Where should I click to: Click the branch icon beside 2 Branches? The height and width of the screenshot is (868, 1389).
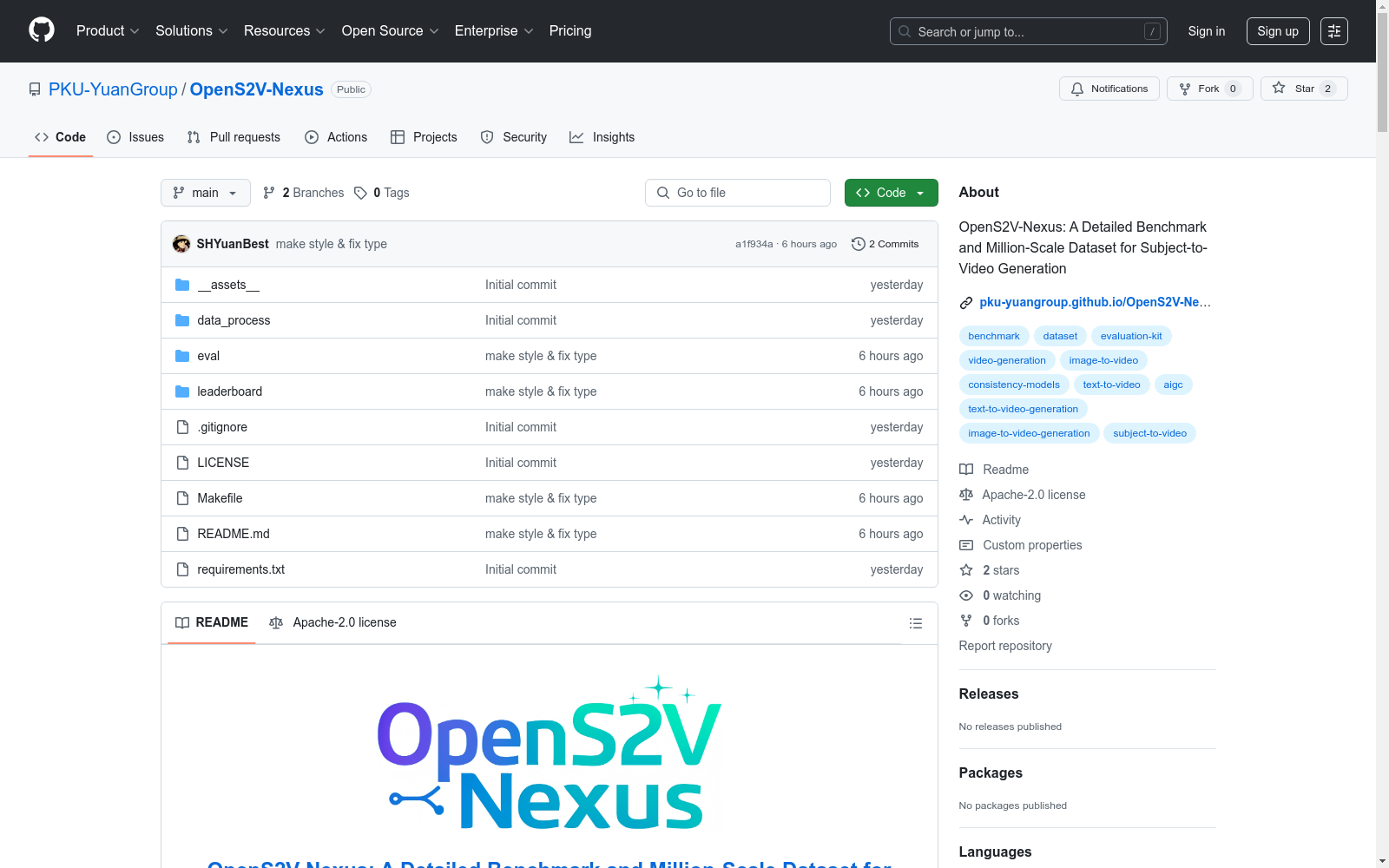(x=269, y=193)
